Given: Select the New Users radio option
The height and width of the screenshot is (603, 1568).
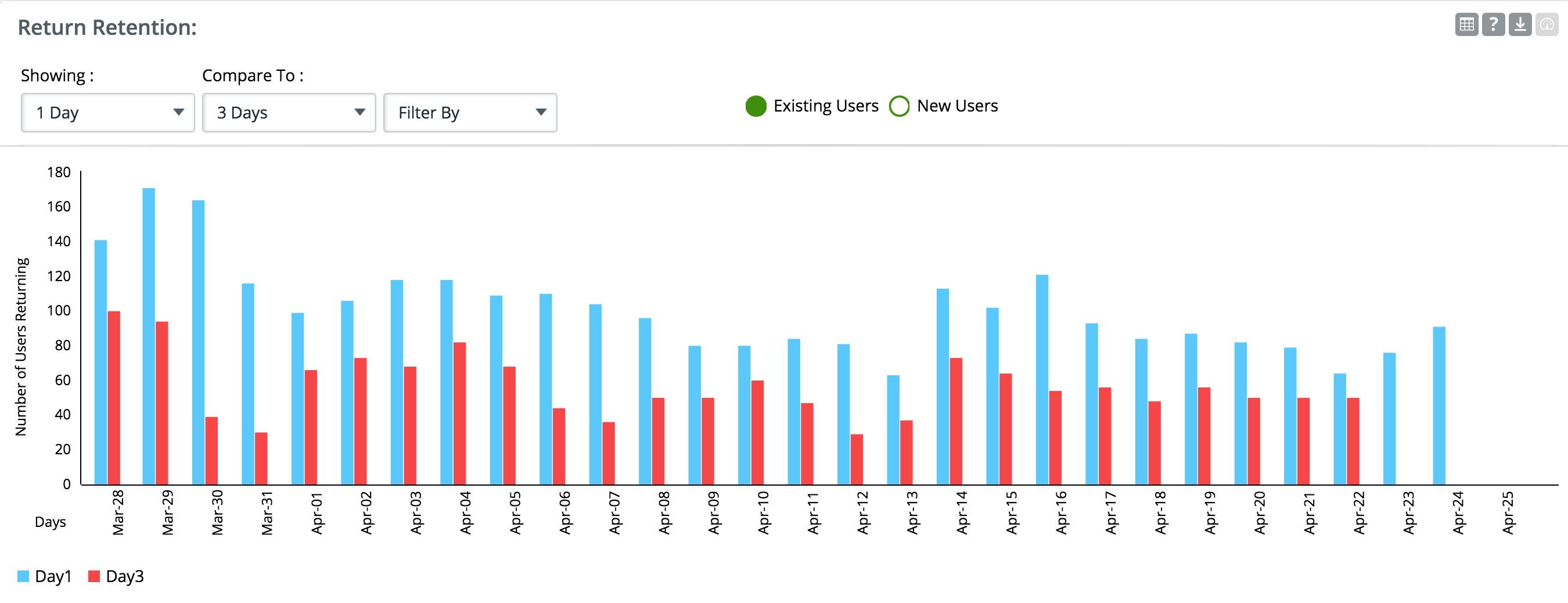Looking at the screenshot, I should (x=899, y=106).
